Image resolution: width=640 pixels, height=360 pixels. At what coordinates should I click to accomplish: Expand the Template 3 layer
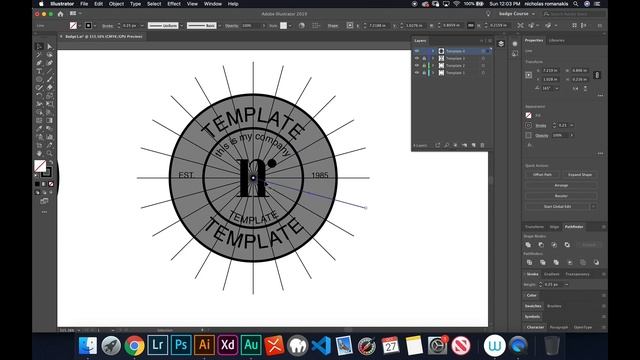(433, 58)
